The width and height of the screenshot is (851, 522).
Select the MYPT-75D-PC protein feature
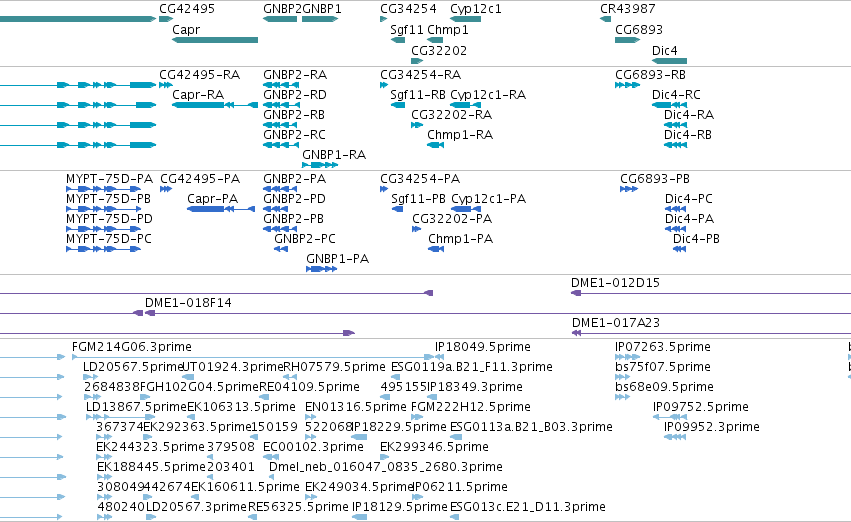pyautogui.click(x=103, y=249)
